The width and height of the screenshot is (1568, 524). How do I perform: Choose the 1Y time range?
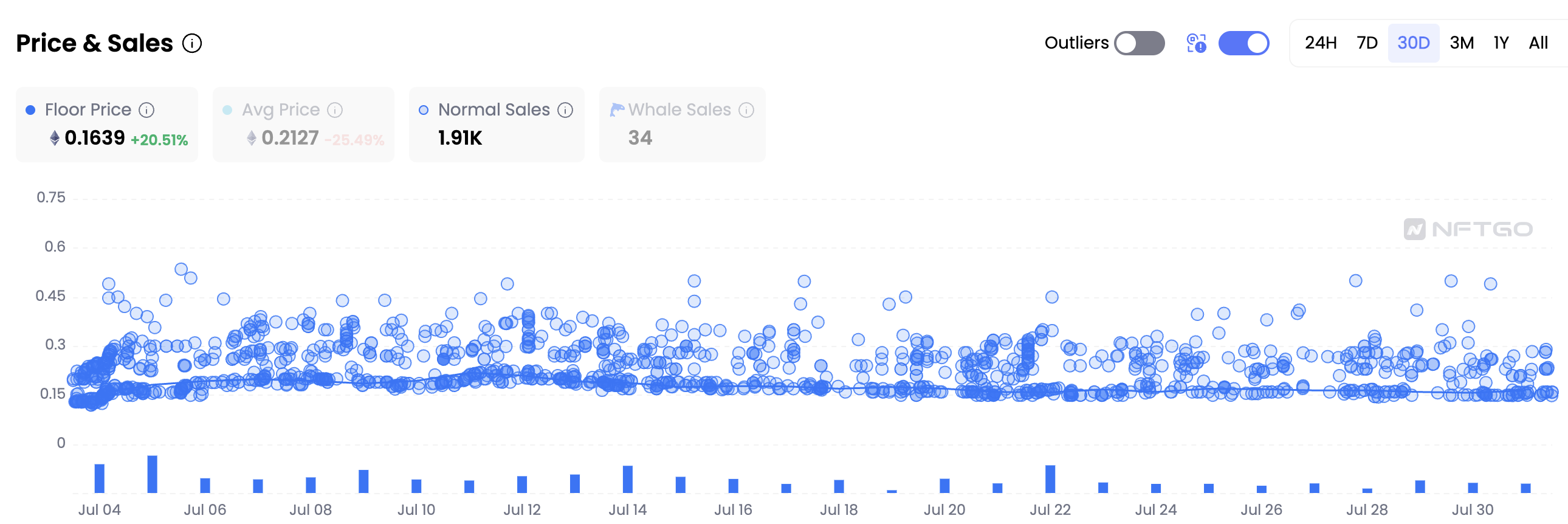click(x=1501, y=43)
